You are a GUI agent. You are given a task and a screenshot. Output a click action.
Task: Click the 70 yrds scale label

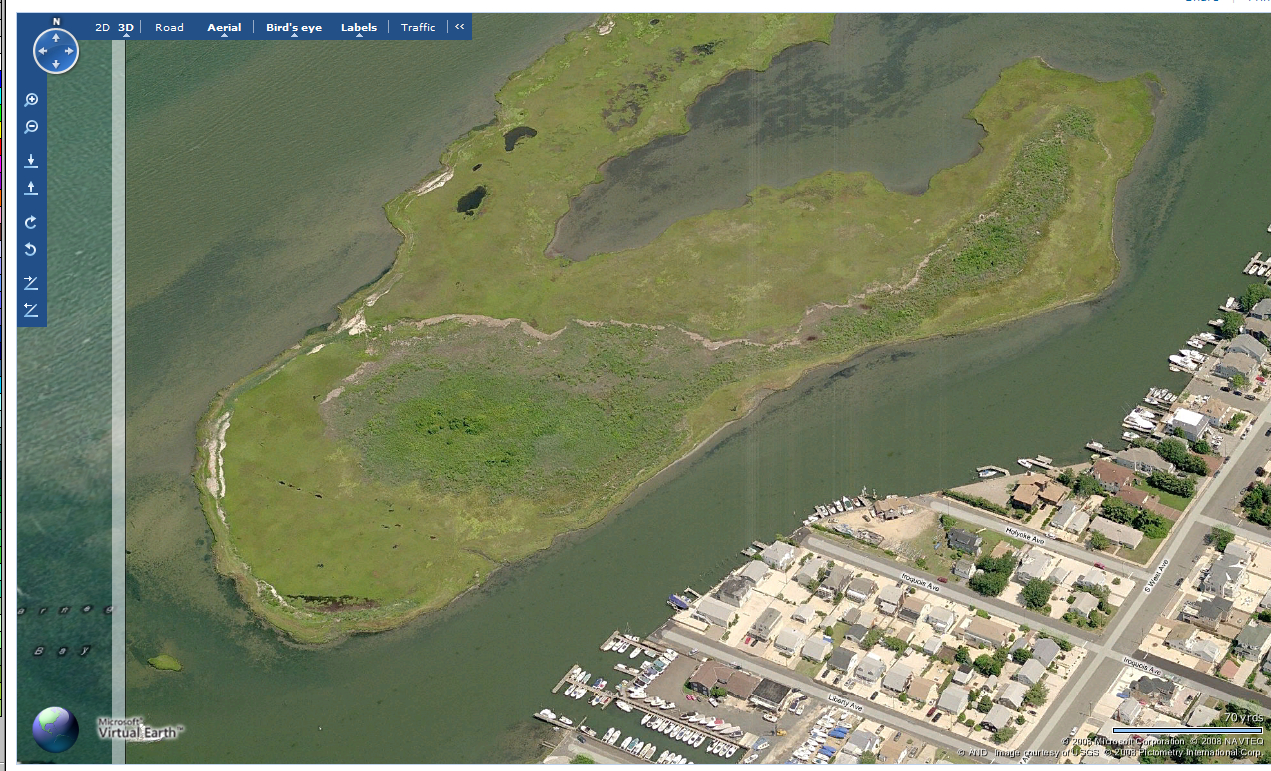[1243, 717]
